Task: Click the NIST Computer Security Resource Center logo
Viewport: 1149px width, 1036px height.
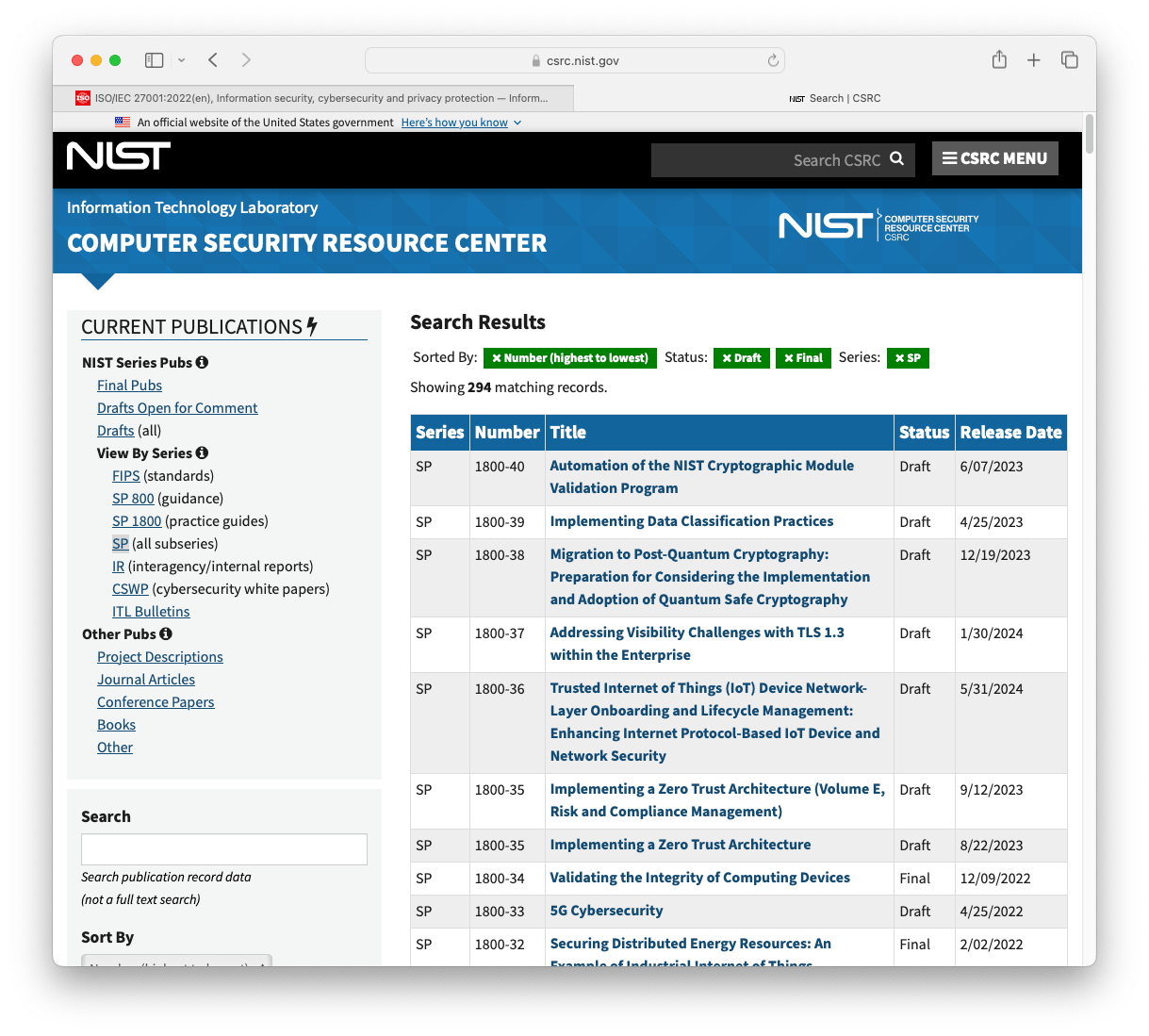Action: tap(878, 226)
